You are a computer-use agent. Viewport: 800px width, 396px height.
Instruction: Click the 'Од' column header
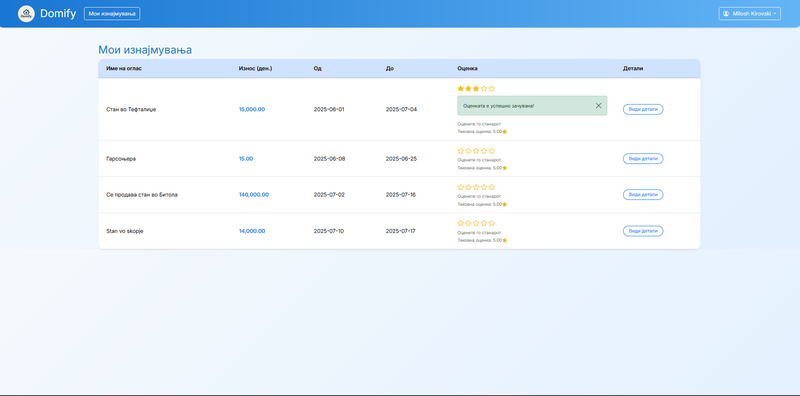318,68
